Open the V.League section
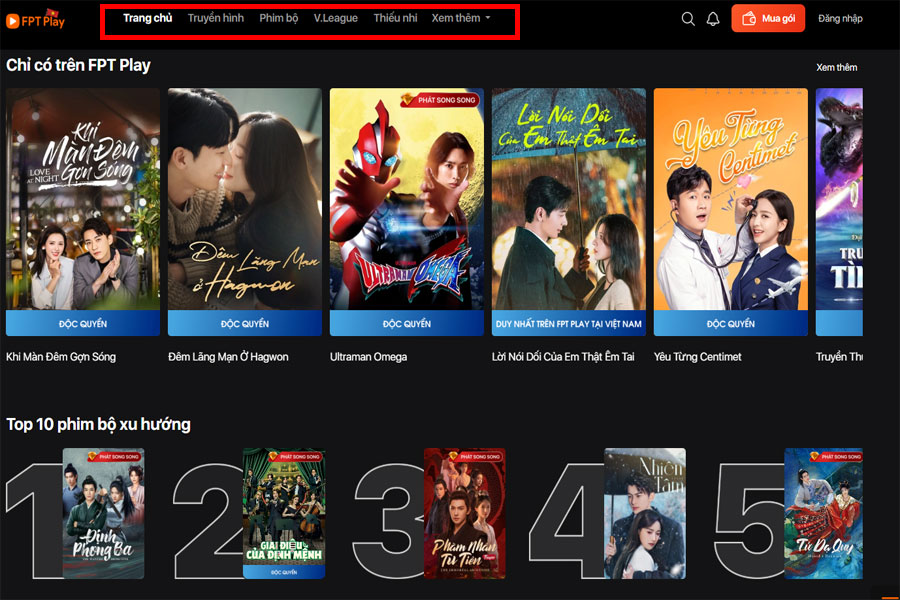The image size is (900, 600). [x=335, y=18]
